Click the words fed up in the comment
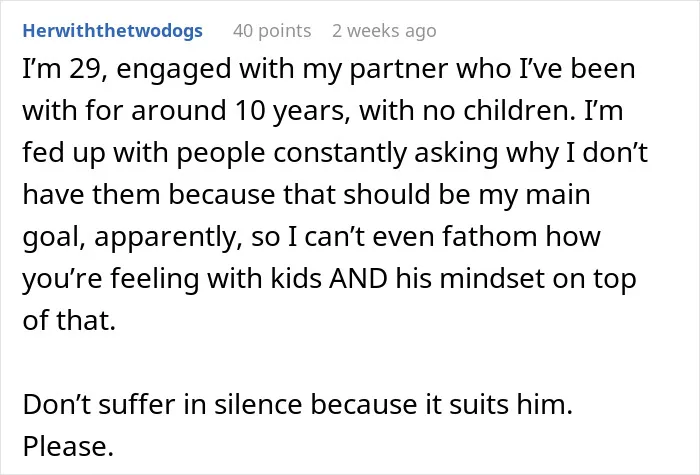The width and height of the screenshot is (700, 475). (x=64, y=153)
